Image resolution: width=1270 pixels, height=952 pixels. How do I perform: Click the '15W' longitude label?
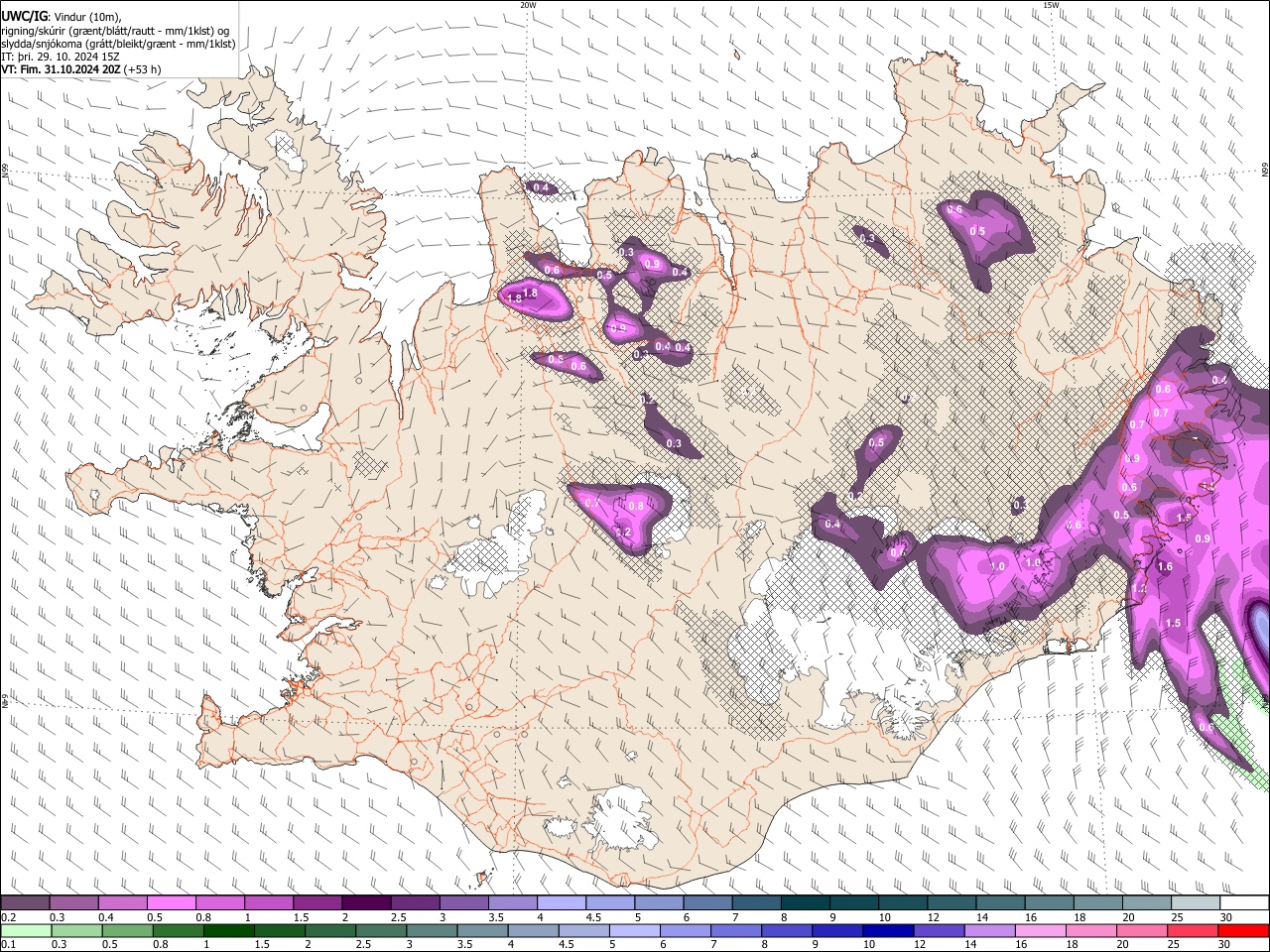point(1051,5)
